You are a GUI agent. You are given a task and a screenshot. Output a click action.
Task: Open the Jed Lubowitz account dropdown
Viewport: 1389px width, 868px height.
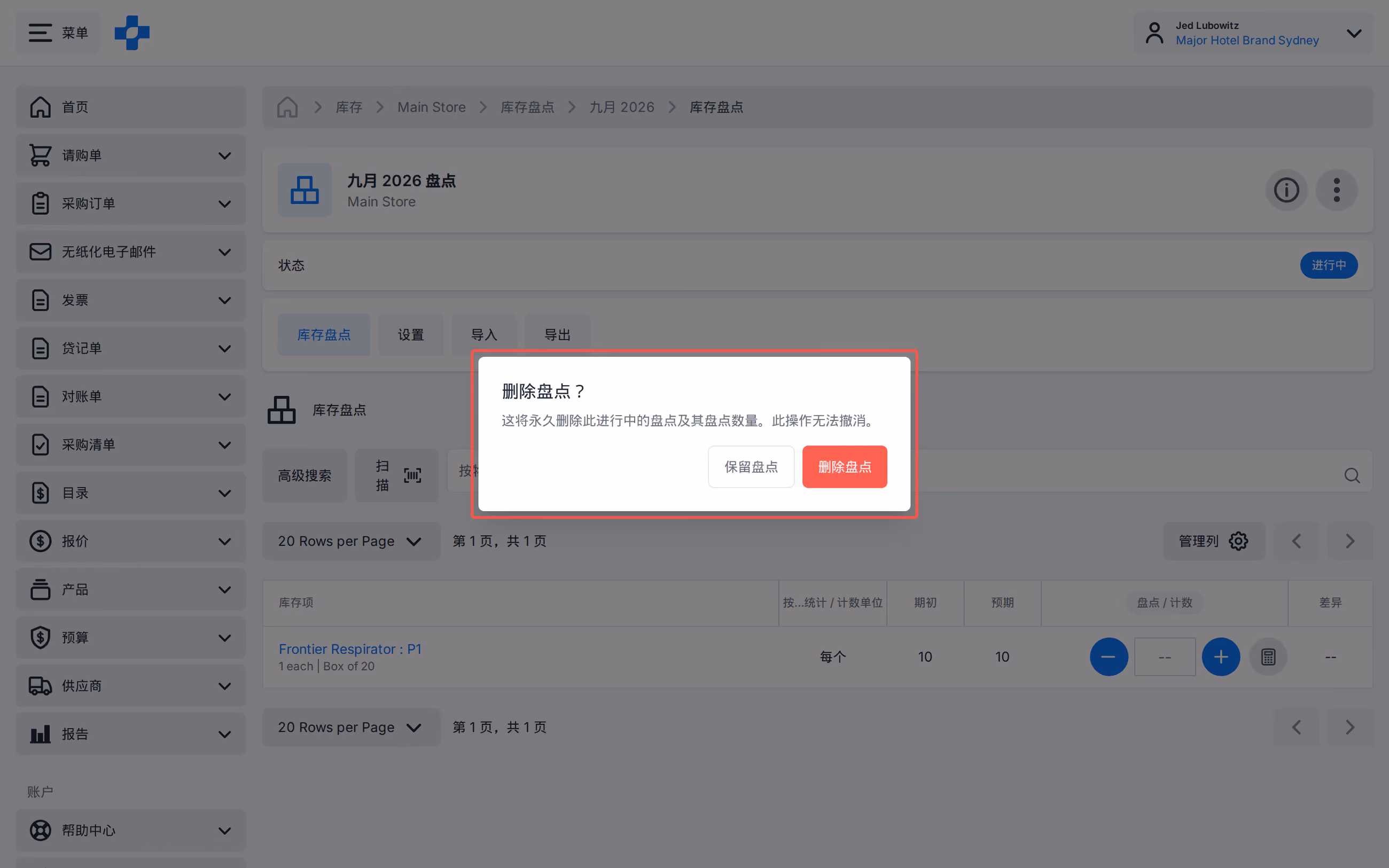(x=1253, y=33)
